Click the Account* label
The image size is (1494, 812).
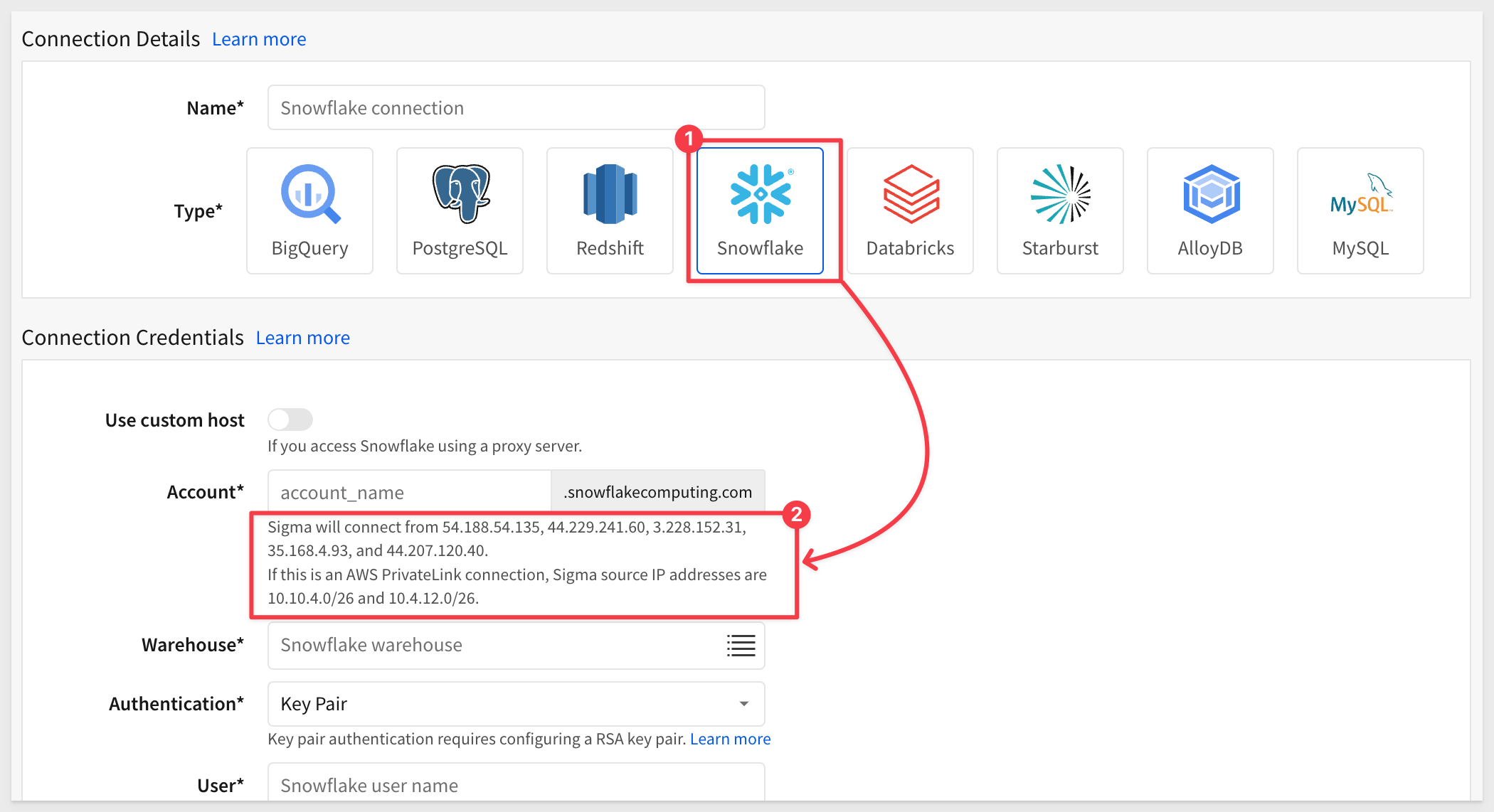(206, 492)
